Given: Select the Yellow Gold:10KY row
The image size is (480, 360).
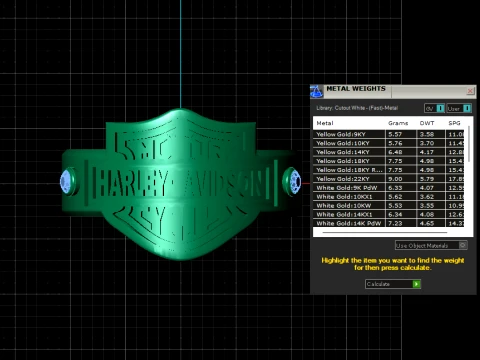Looking at the screenshot, I should pos(388,143).
